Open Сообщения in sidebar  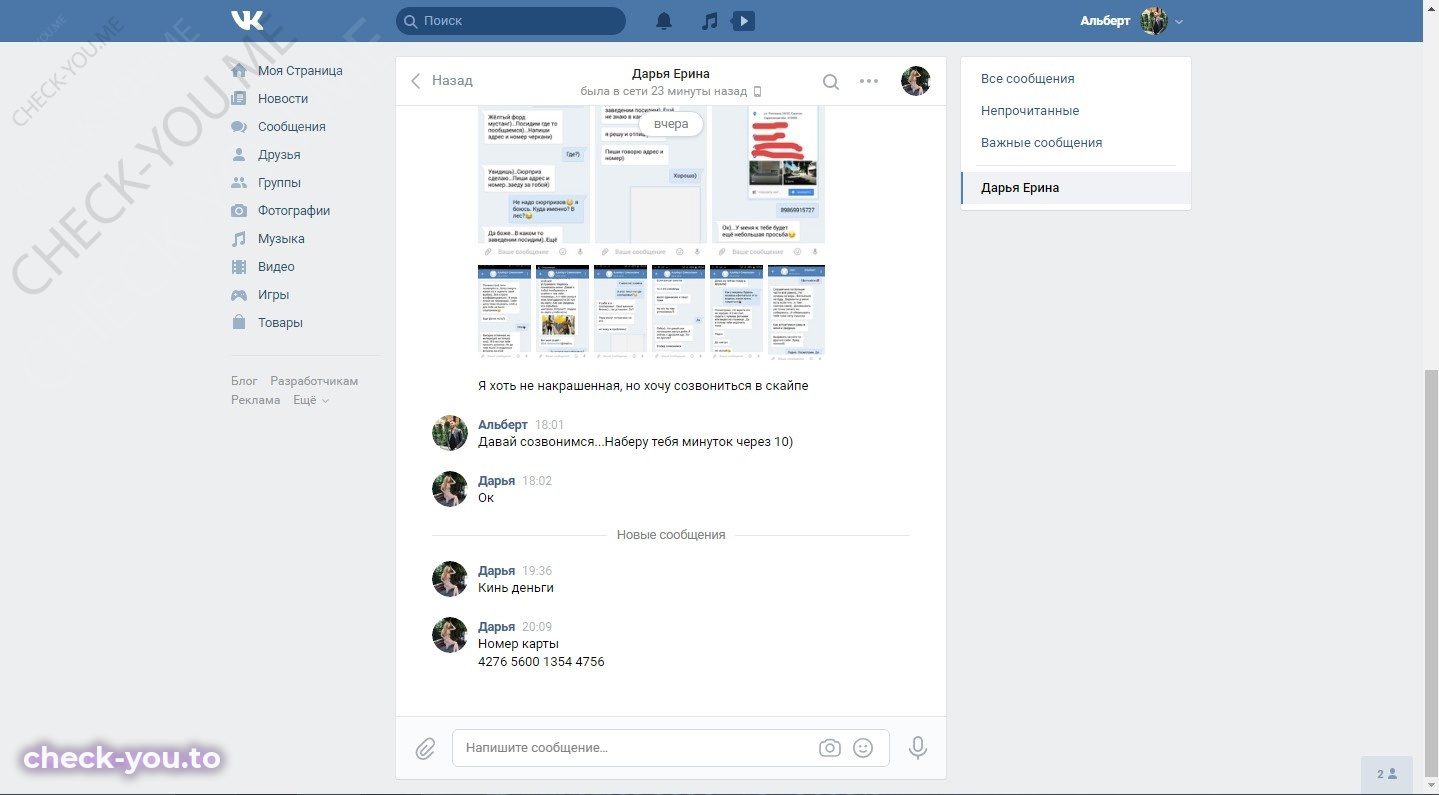[x=292, y=127]
